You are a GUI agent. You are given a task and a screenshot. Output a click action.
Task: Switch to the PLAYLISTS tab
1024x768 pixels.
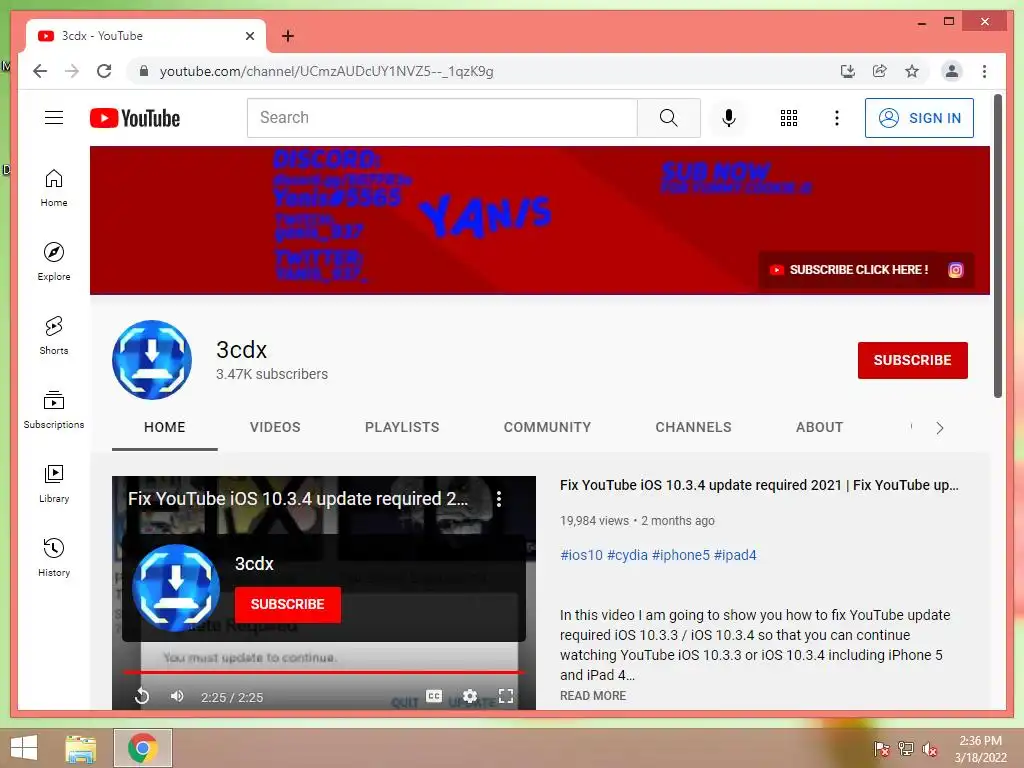coord(402,427)
